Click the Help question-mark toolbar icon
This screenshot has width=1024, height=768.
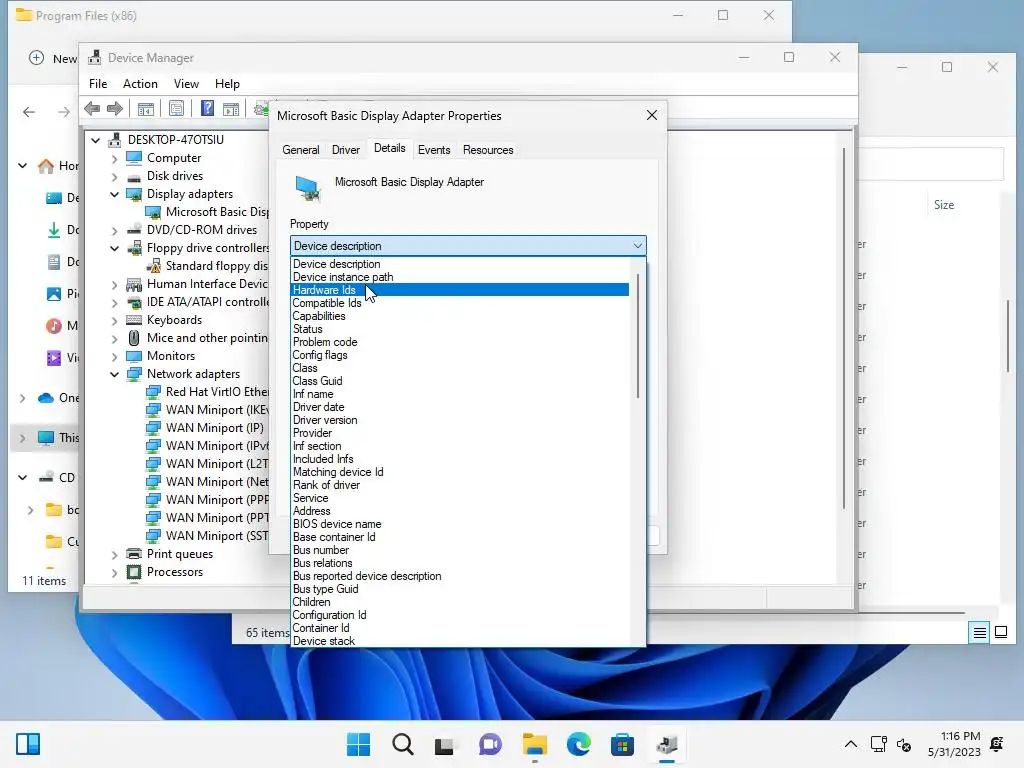[x=207, y=108]
